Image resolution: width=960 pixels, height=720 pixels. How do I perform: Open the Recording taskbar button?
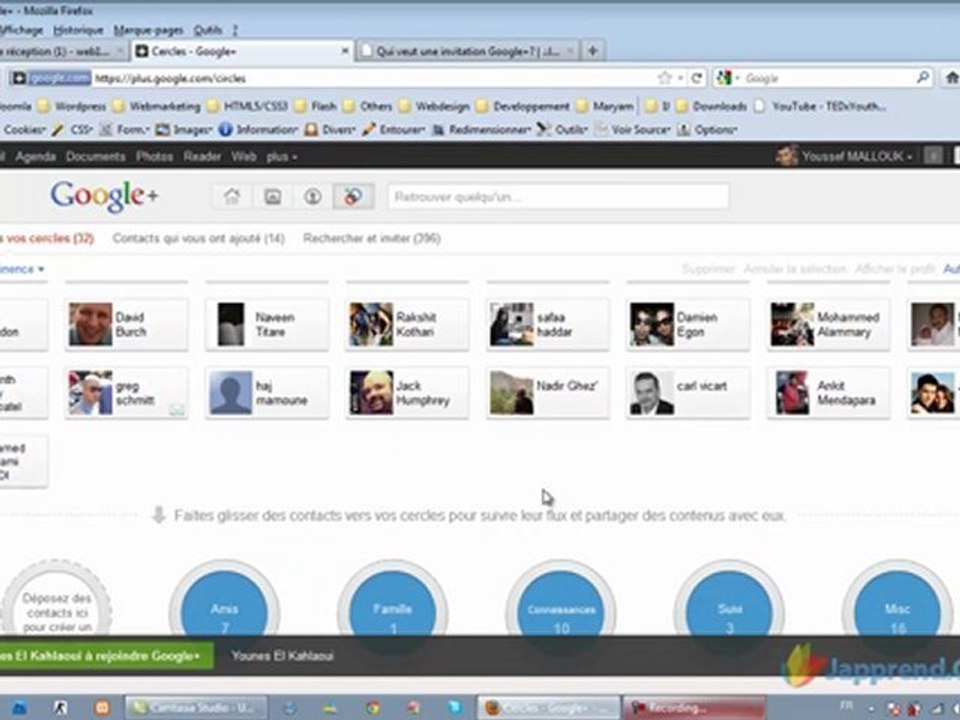[x=694, y=708]
